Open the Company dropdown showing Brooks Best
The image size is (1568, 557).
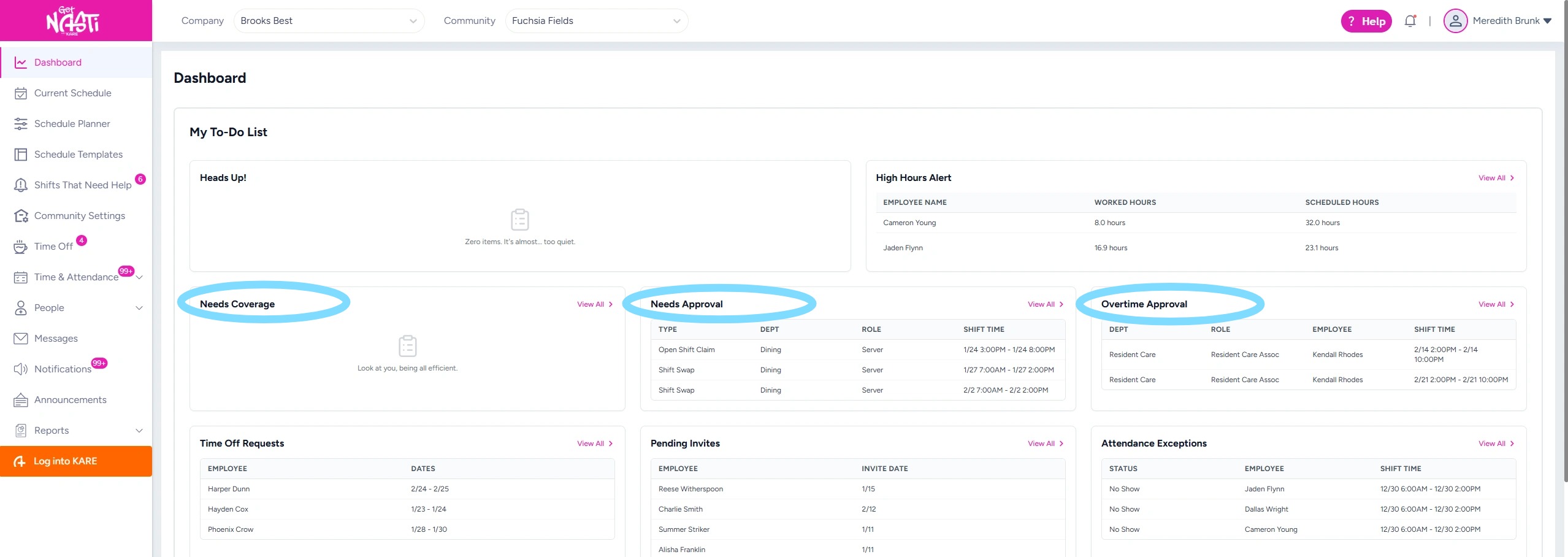(x=329, y=21)
